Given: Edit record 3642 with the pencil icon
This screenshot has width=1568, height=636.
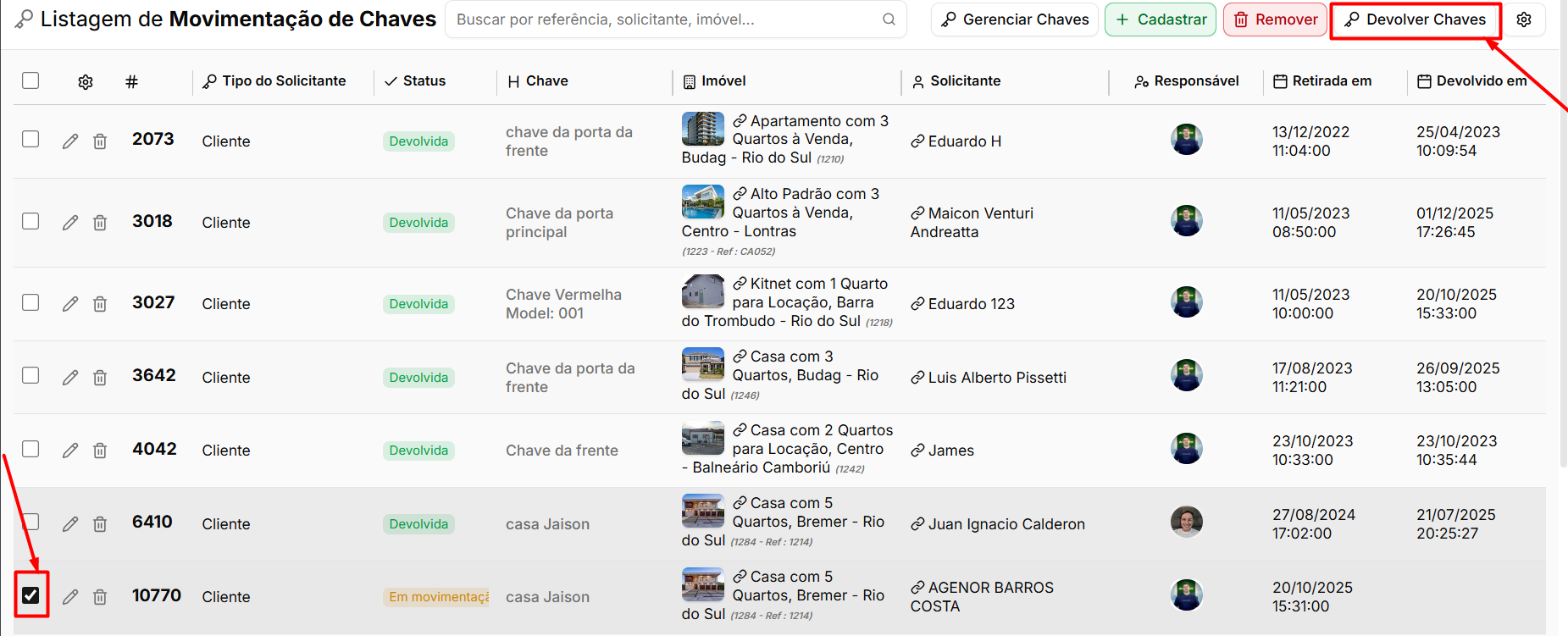Looking at the screenshot, I should tap(70, 378).
